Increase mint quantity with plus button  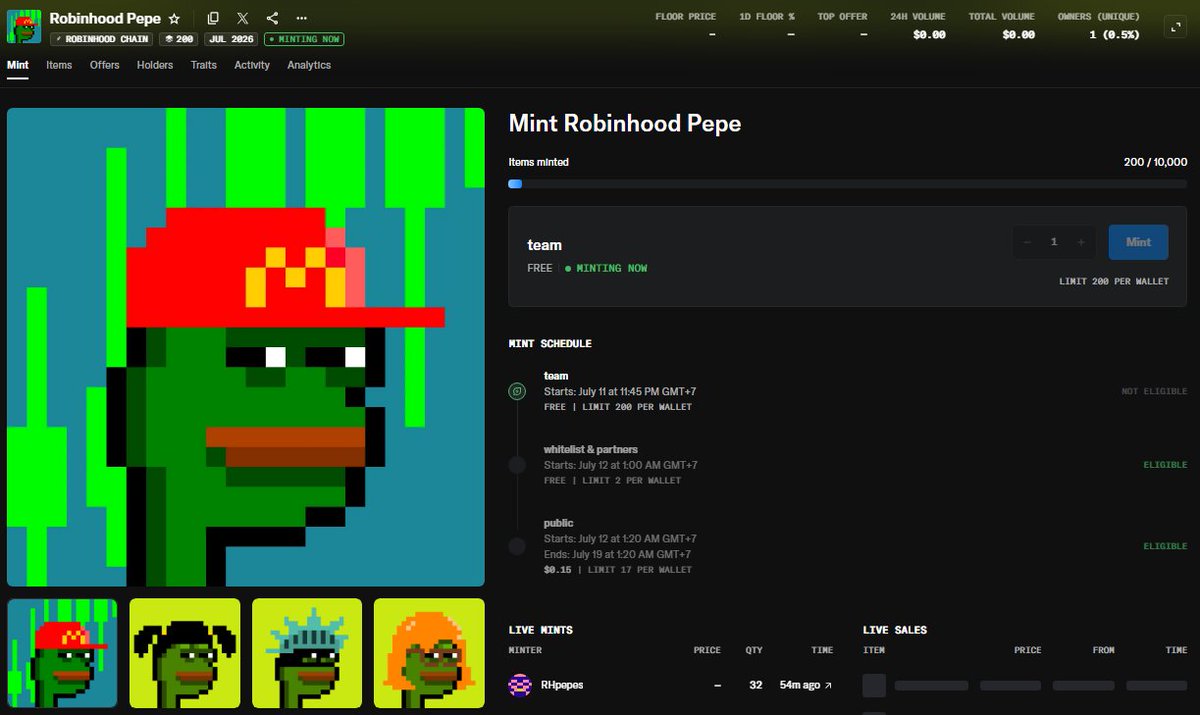(x=1081, y=242)
